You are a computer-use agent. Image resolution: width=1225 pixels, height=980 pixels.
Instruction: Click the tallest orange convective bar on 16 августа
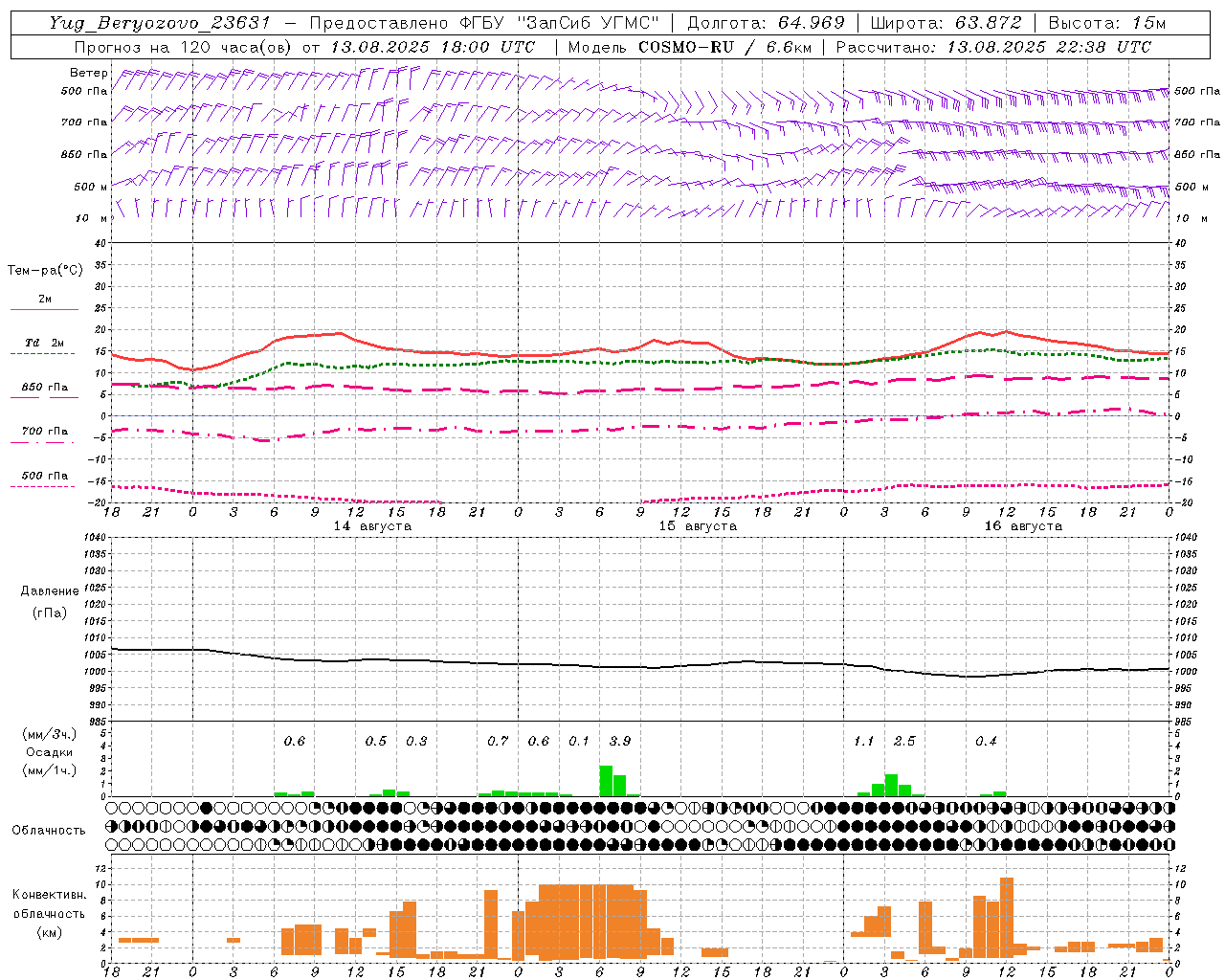coord(1006,916)
